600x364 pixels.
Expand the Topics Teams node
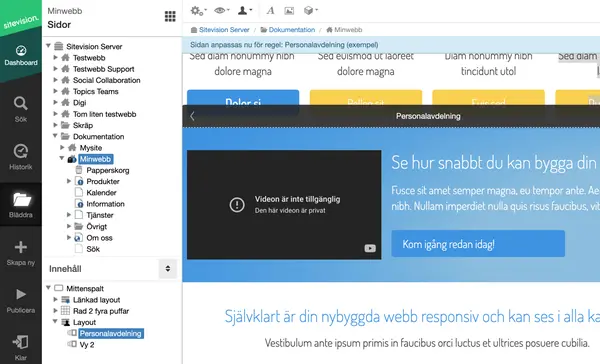tap(55, 91)
